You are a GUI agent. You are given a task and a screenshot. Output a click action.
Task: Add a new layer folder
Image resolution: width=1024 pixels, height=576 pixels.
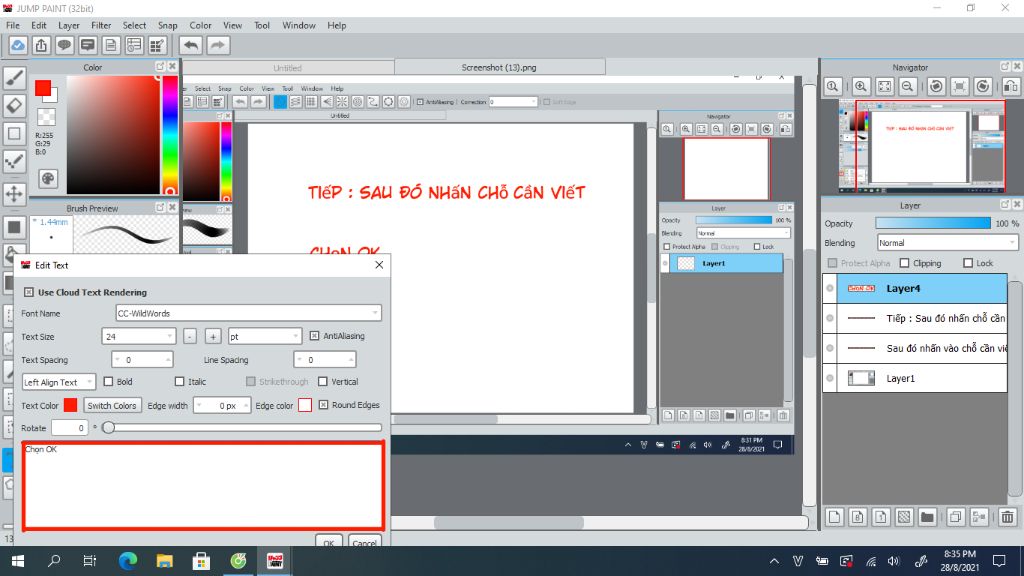pos(927,517)
